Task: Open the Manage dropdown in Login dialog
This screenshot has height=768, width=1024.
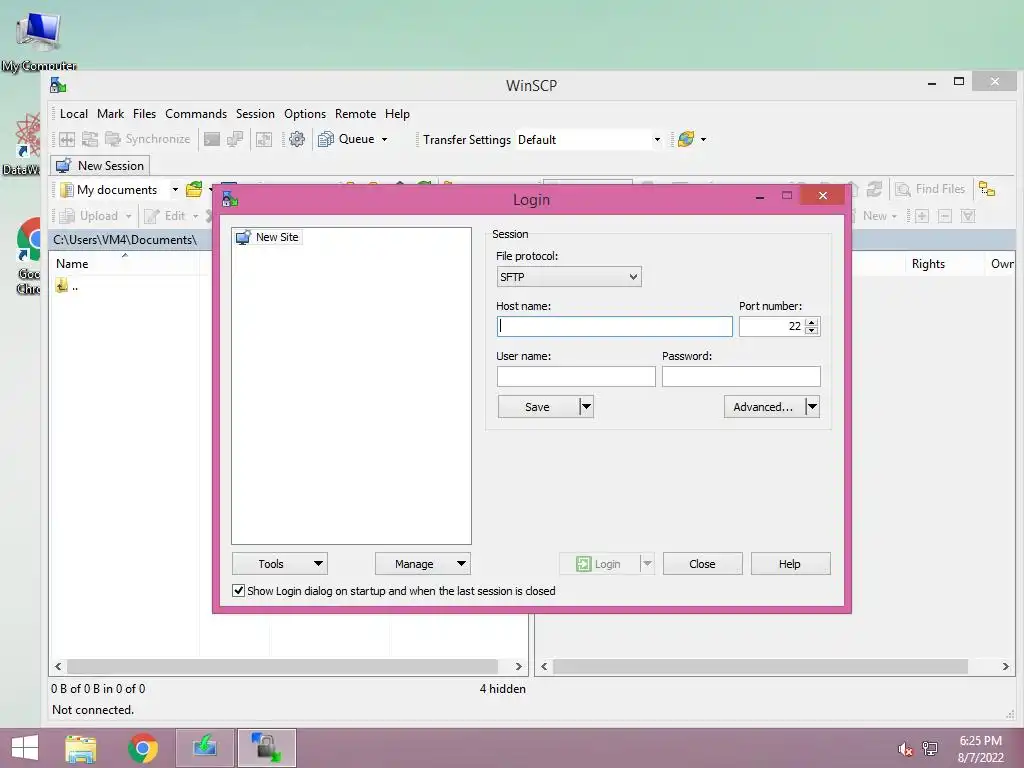Action: [x=423, y=564]
